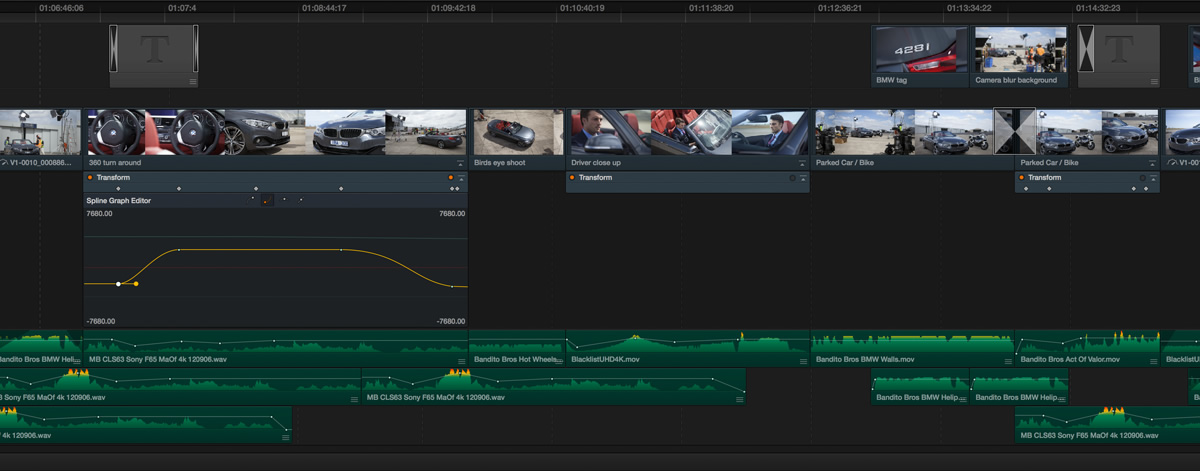
Task: Open menu icon on top-row MB CLS63 audio clip
Action: pyautogui.click(x=459, y=359)
